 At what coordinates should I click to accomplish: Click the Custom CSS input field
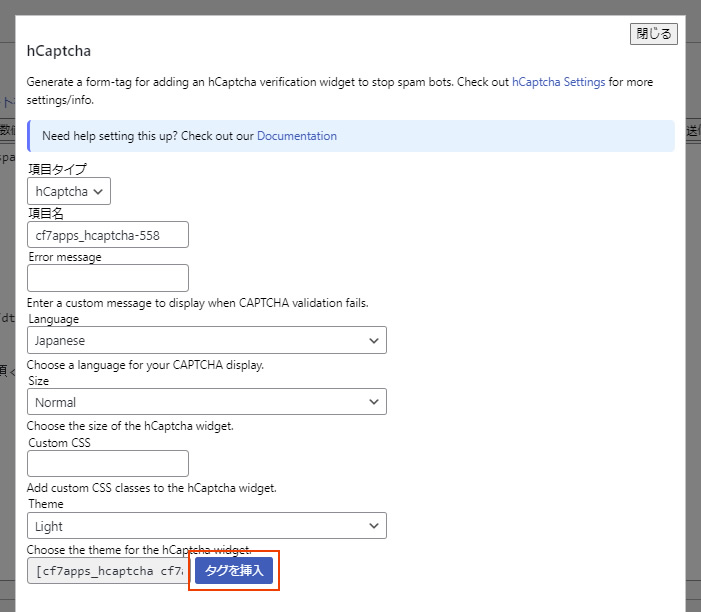pos(108,464)
